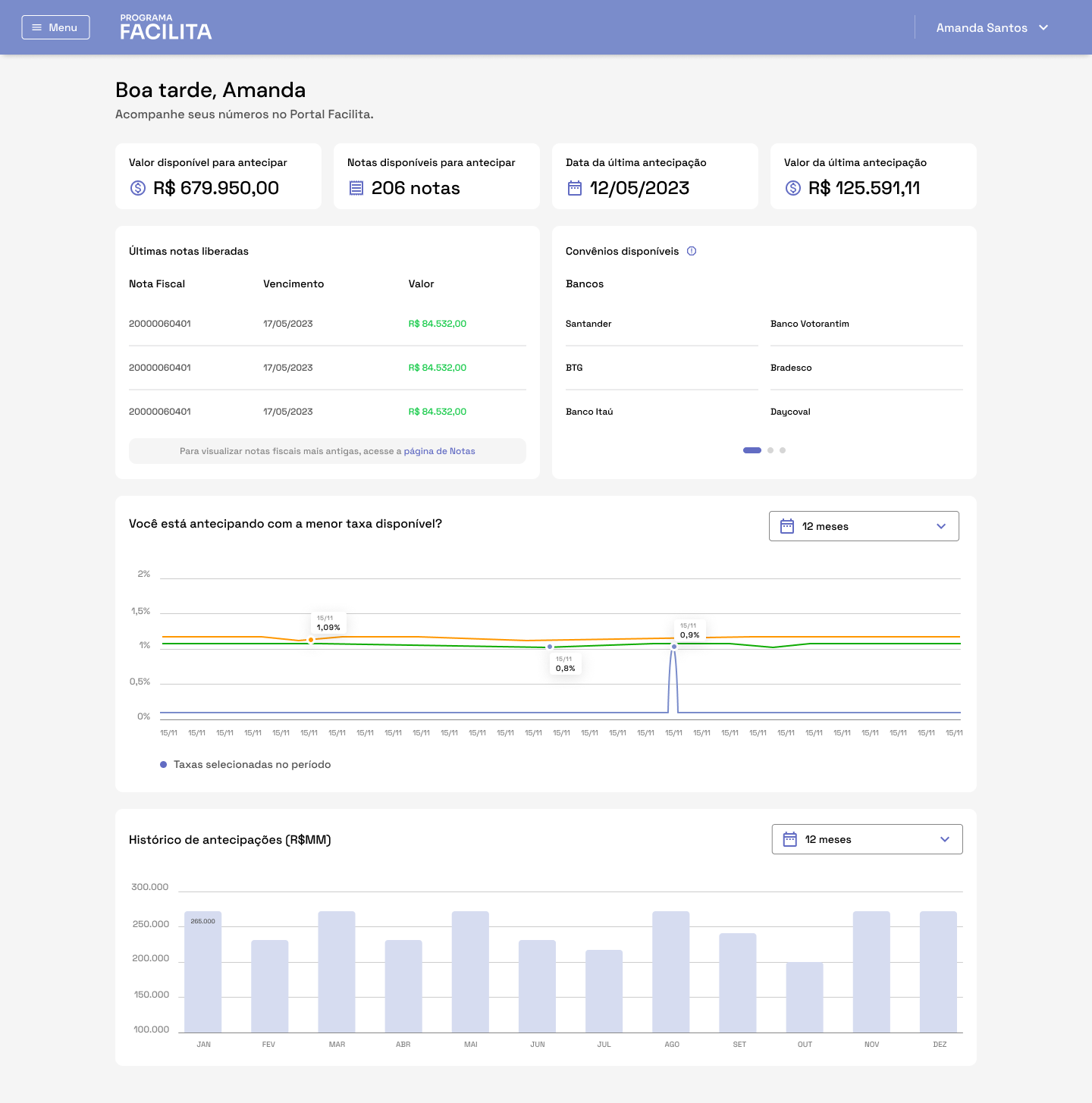Screen dimensions: 1092x1103
Task: Click the Nota Fiscal column header
Action: (157, 284)
